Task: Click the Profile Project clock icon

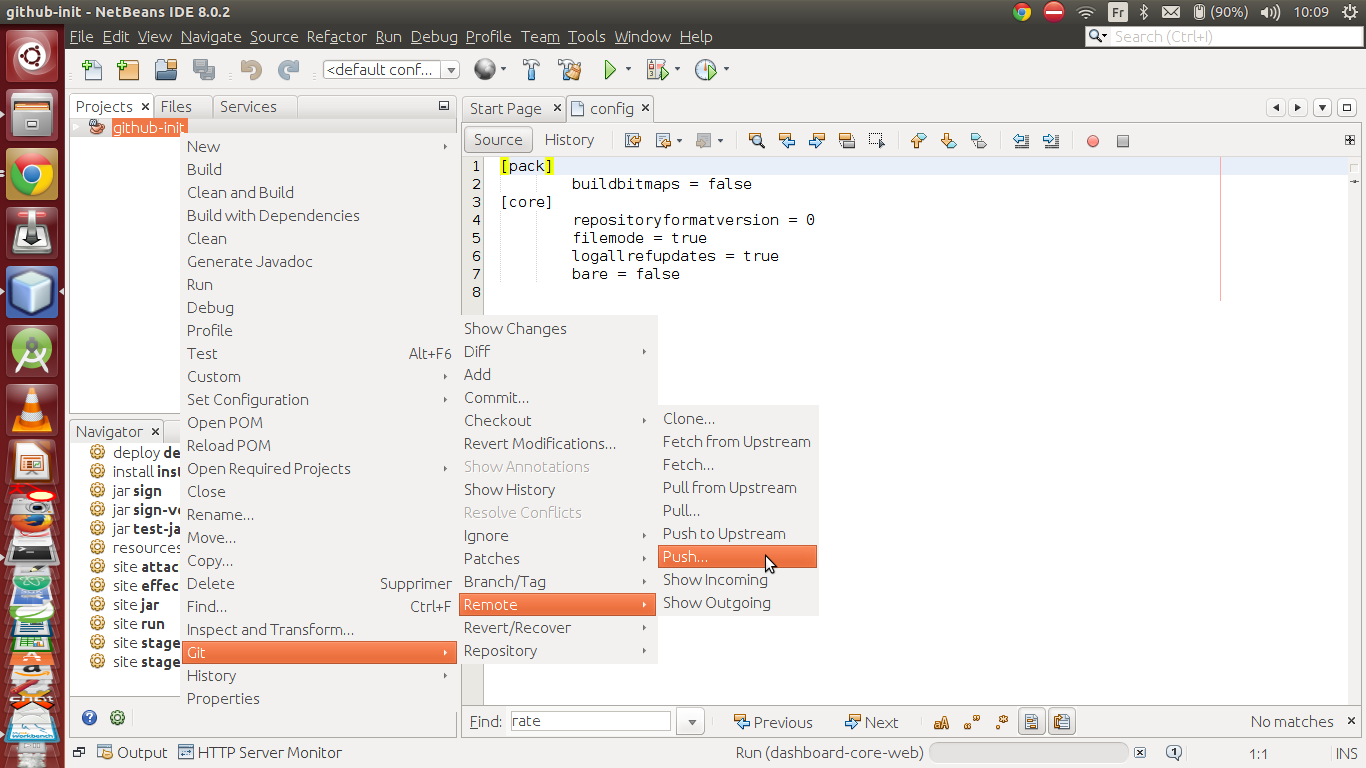Action: pos(706,70)
